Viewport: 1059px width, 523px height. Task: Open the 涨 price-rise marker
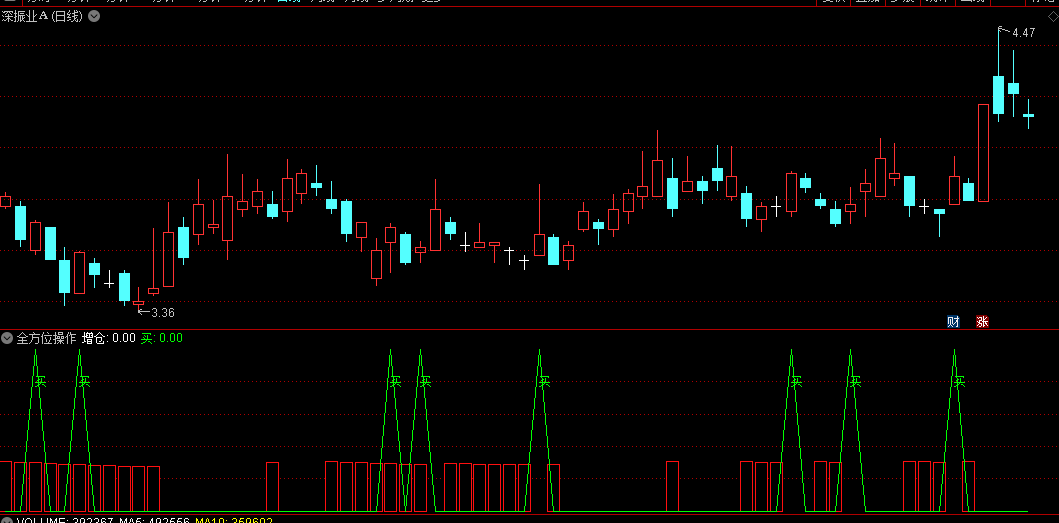tap(982, 322)
